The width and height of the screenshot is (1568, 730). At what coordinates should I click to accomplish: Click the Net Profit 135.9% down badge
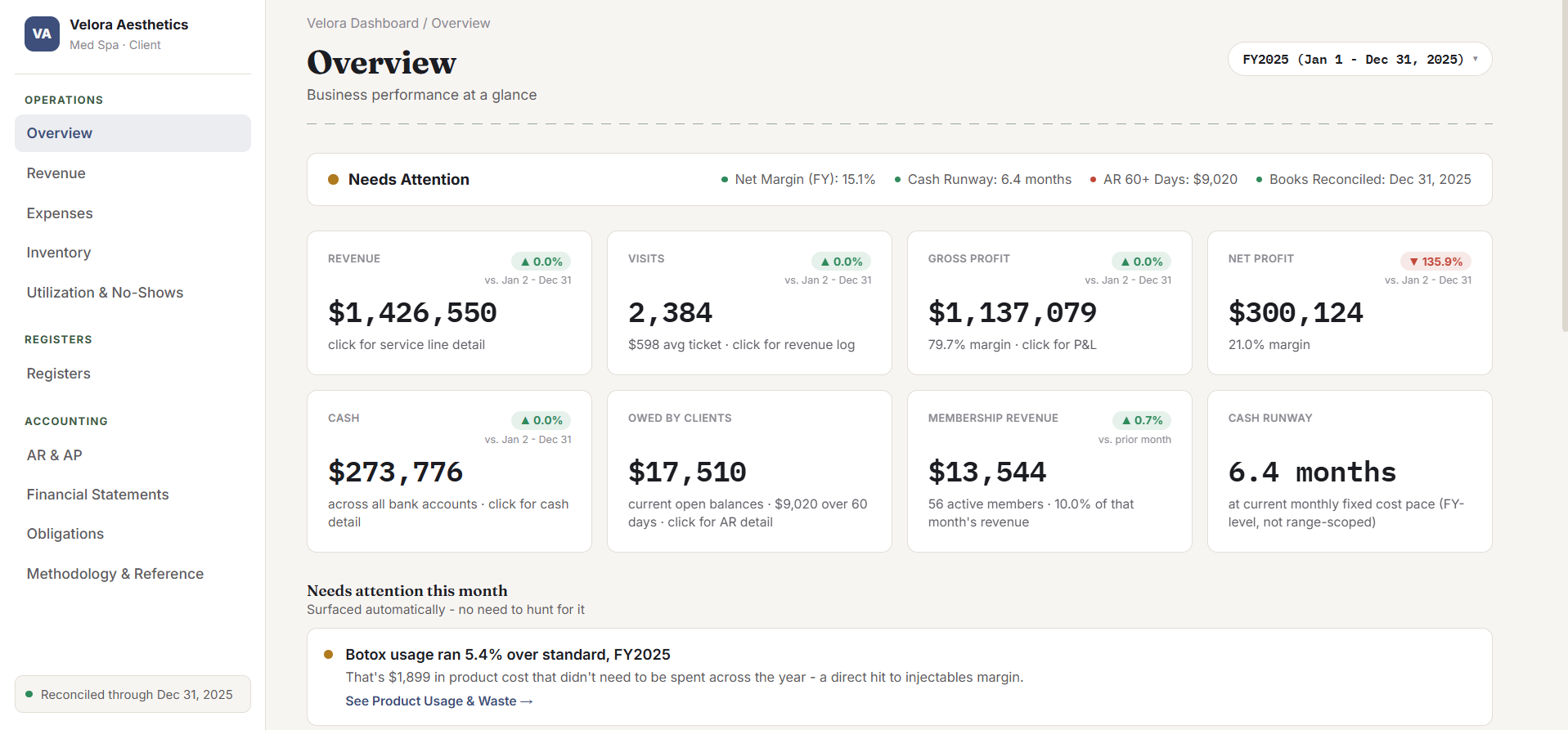[x=1435, y=262]
